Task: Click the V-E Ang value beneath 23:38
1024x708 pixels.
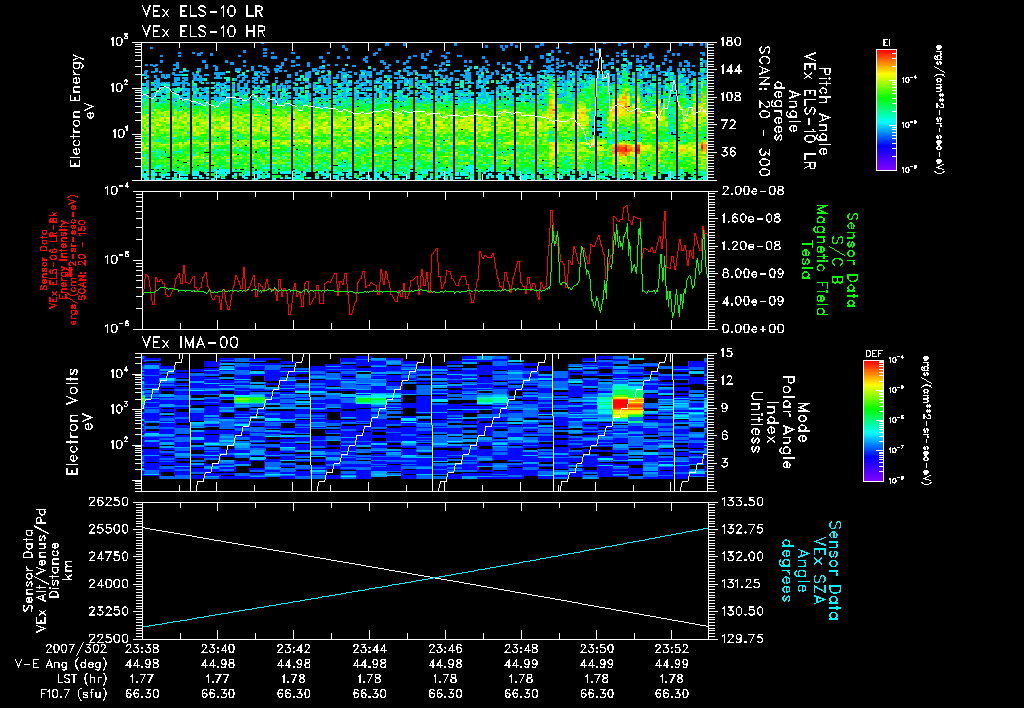Action: (x=142, y=664)
